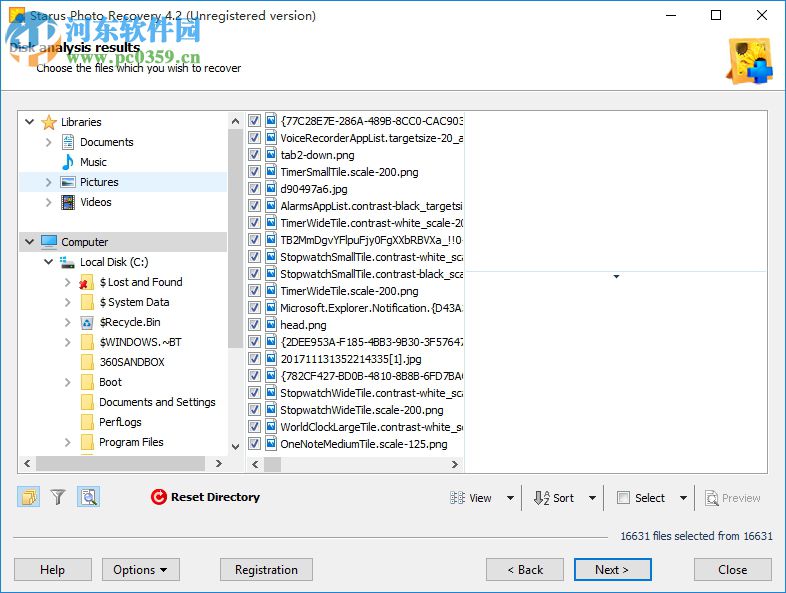Open the Select dropdown arrow
This screenshot has width=786, height=593.
[x=683, y=498]
